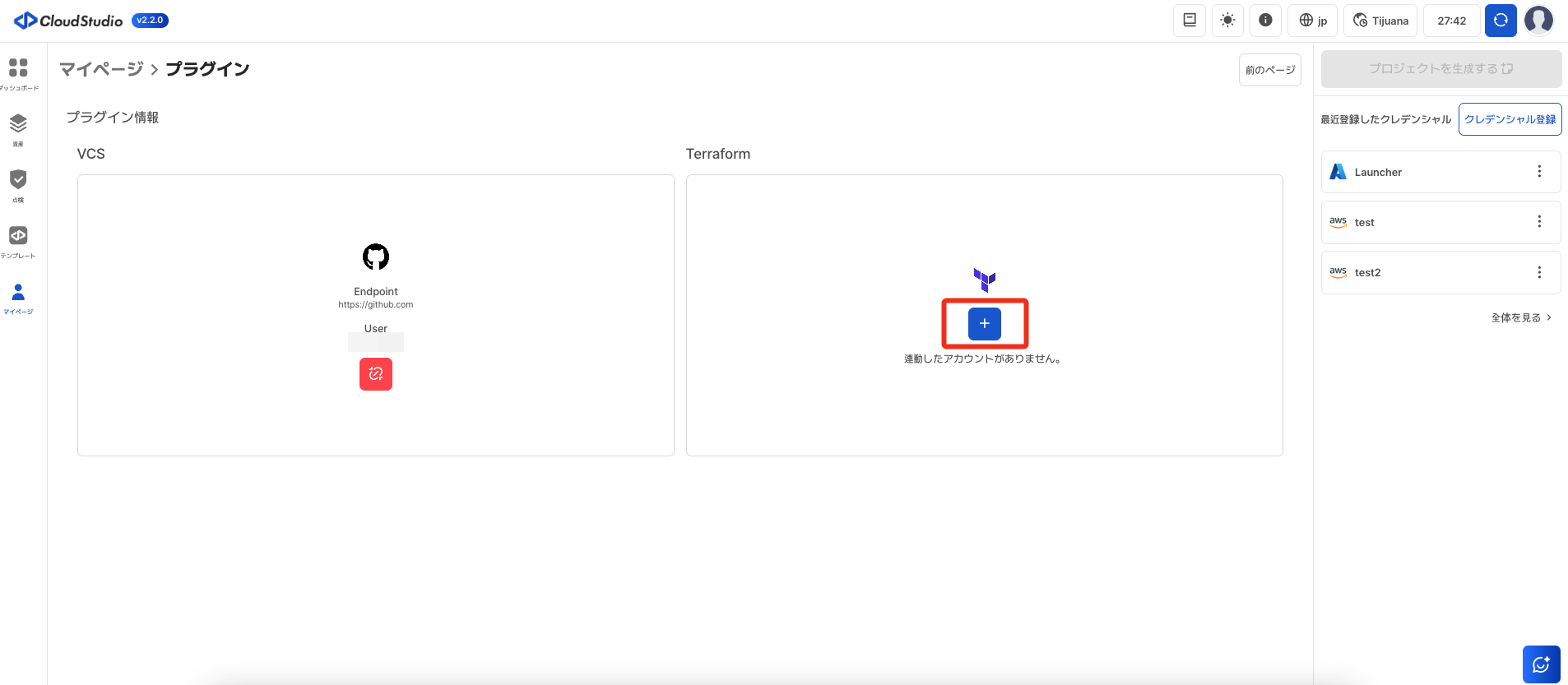Open the Templates (テンプレート) sidebar icon
Screen dimensions: 1568x685
click(18, 236)
